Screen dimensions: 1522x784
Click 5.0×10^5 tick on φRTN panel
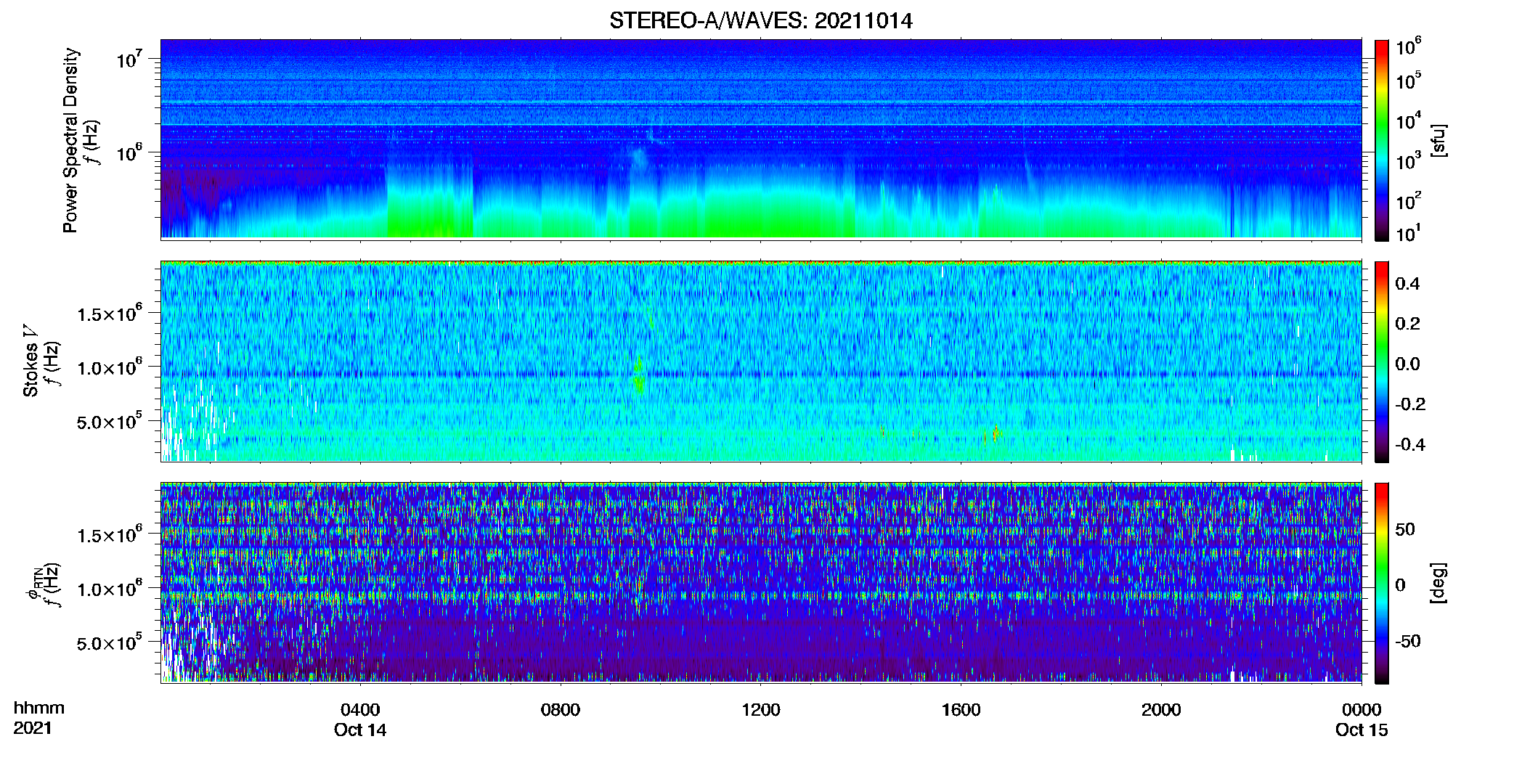click(110, 642)
